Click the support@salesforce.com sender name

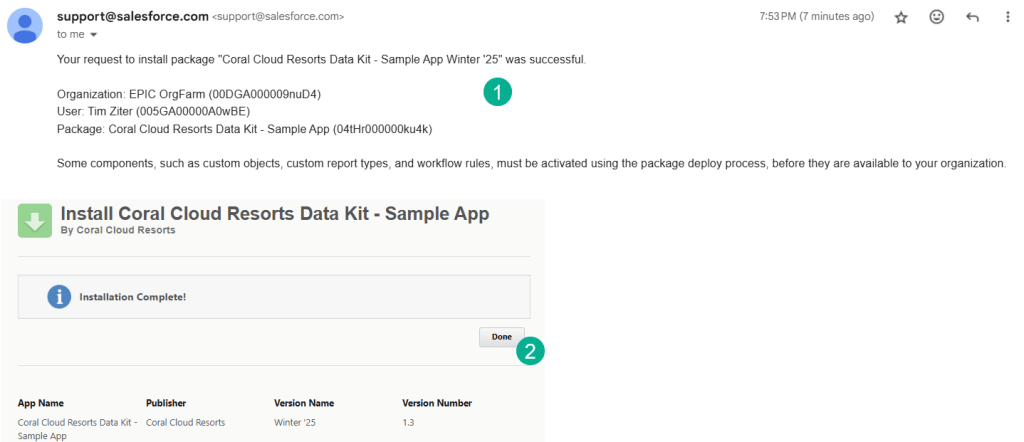[x=132, y=17]
